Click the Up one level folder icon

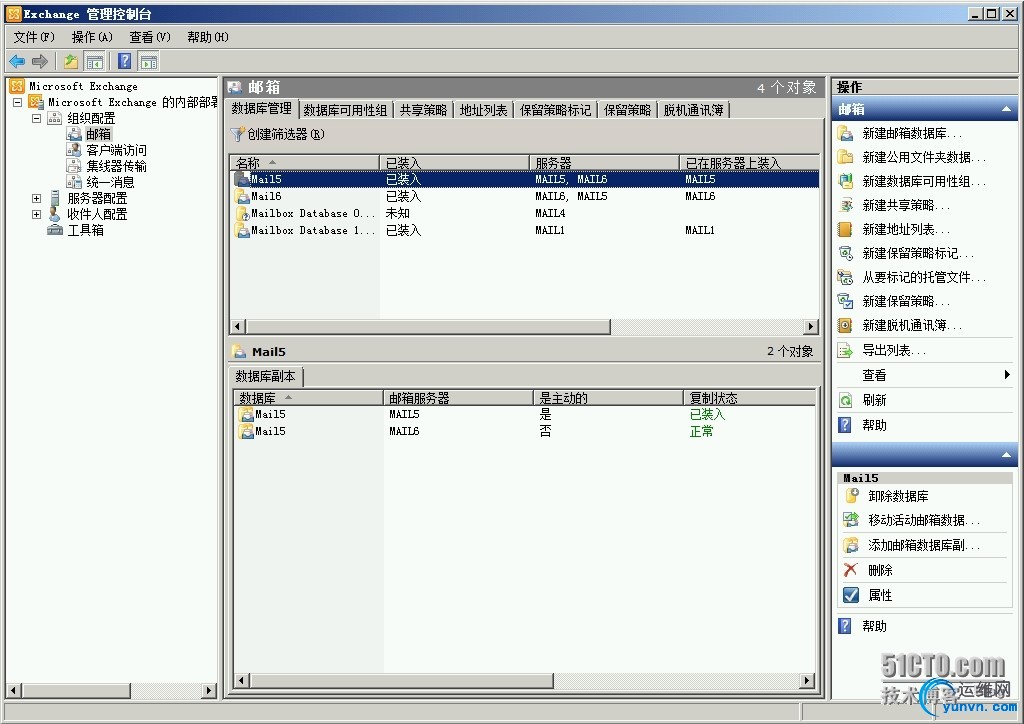pyautogui.click(x=71, y=61)
